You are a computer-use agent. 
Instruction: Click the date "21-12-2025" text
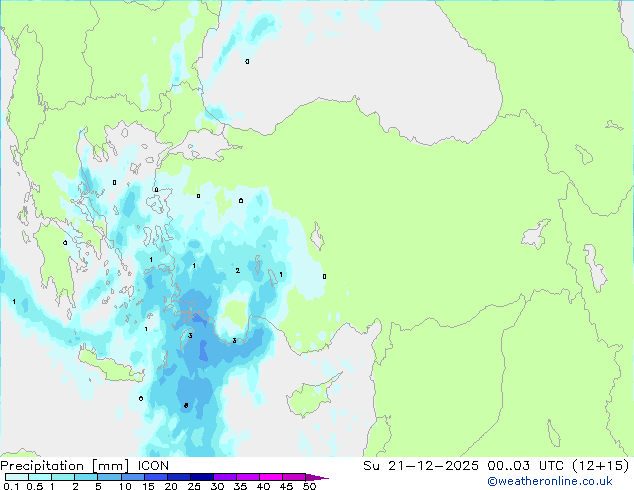[x=433, y=466]
